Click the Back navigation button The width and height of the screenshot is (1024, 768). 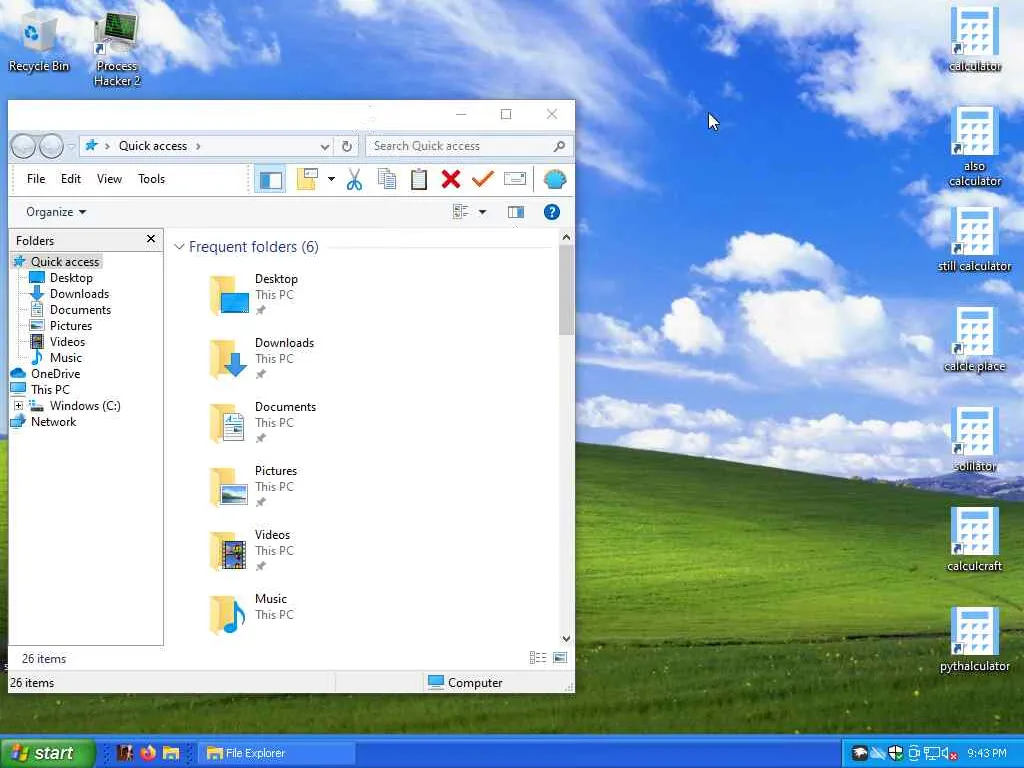(24, 146)
